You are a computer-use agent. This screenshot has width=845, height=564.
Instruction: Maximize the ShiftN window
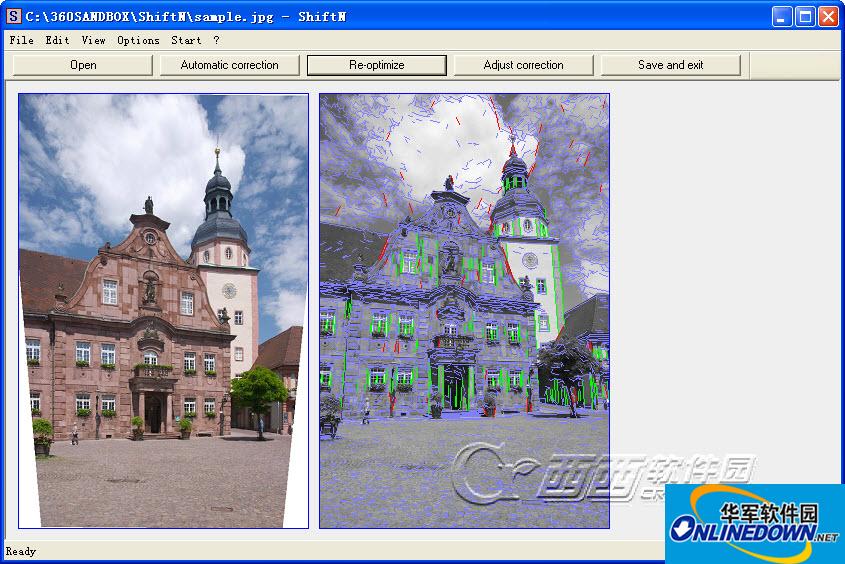pos(805,17)
